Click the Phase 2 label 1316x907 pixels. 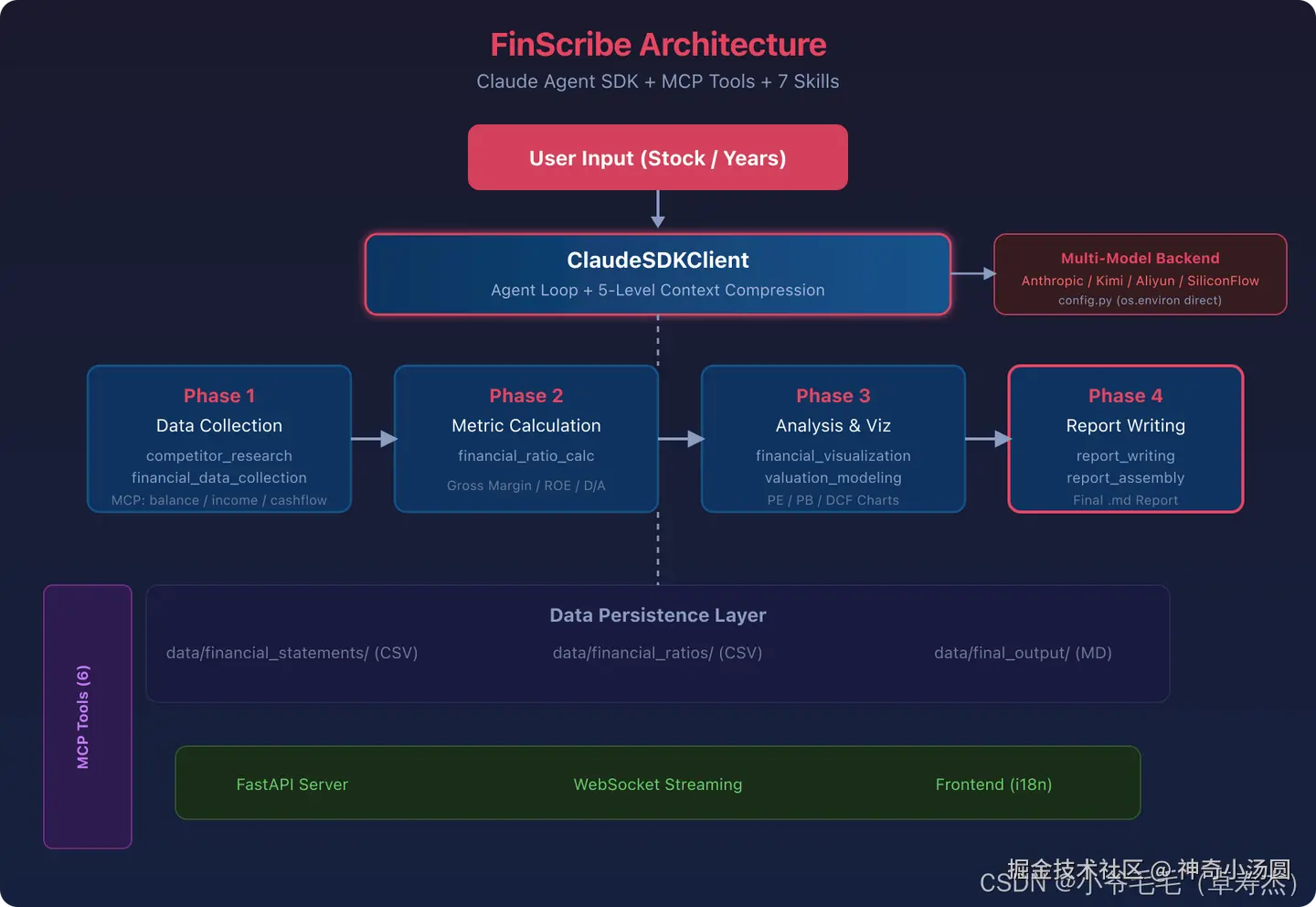pos(526,395)
